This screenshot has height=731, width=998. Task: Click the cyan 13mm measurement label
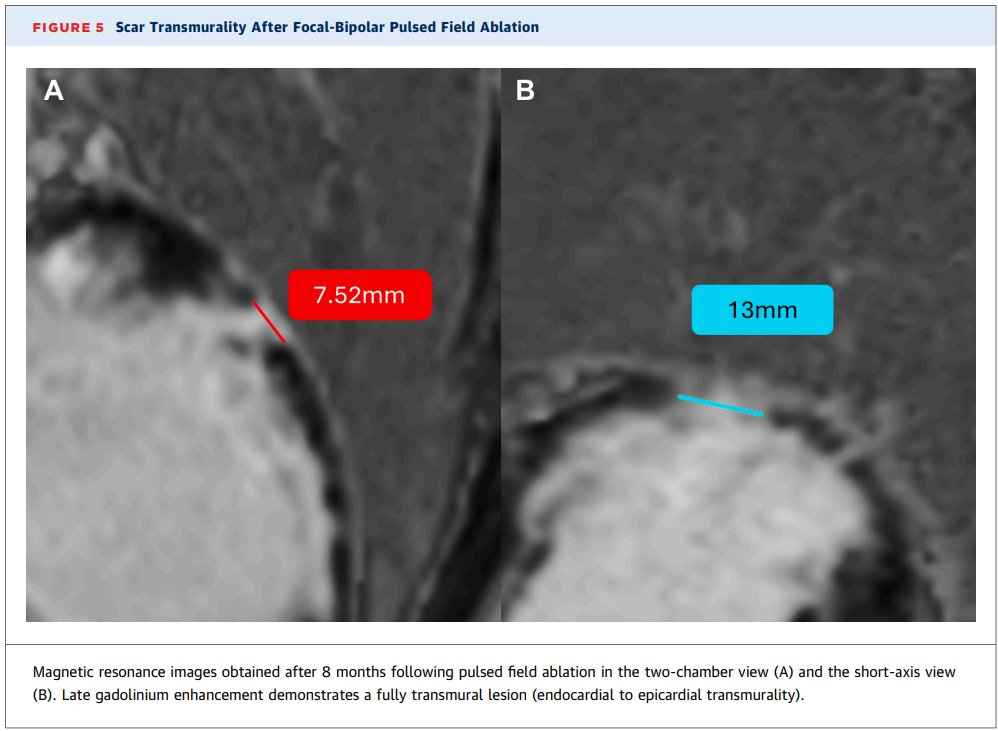pyautogui.click(x=762, y=310)
